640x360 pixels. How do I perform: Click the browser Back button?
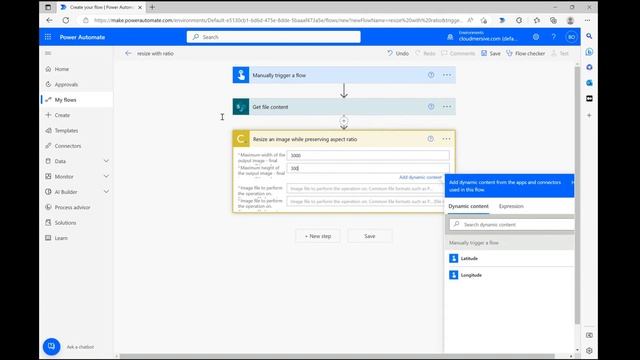tap(49, 20)
